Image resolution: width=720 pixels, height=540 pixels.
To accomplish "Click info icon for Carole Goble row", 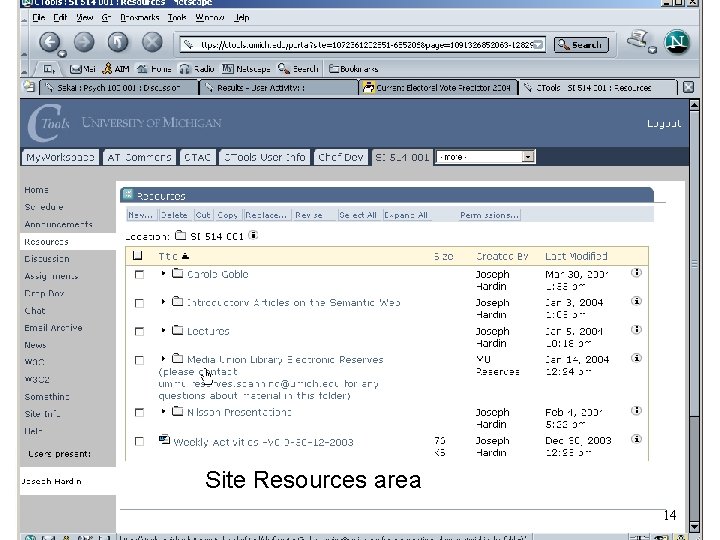I will tap(636, 273).
